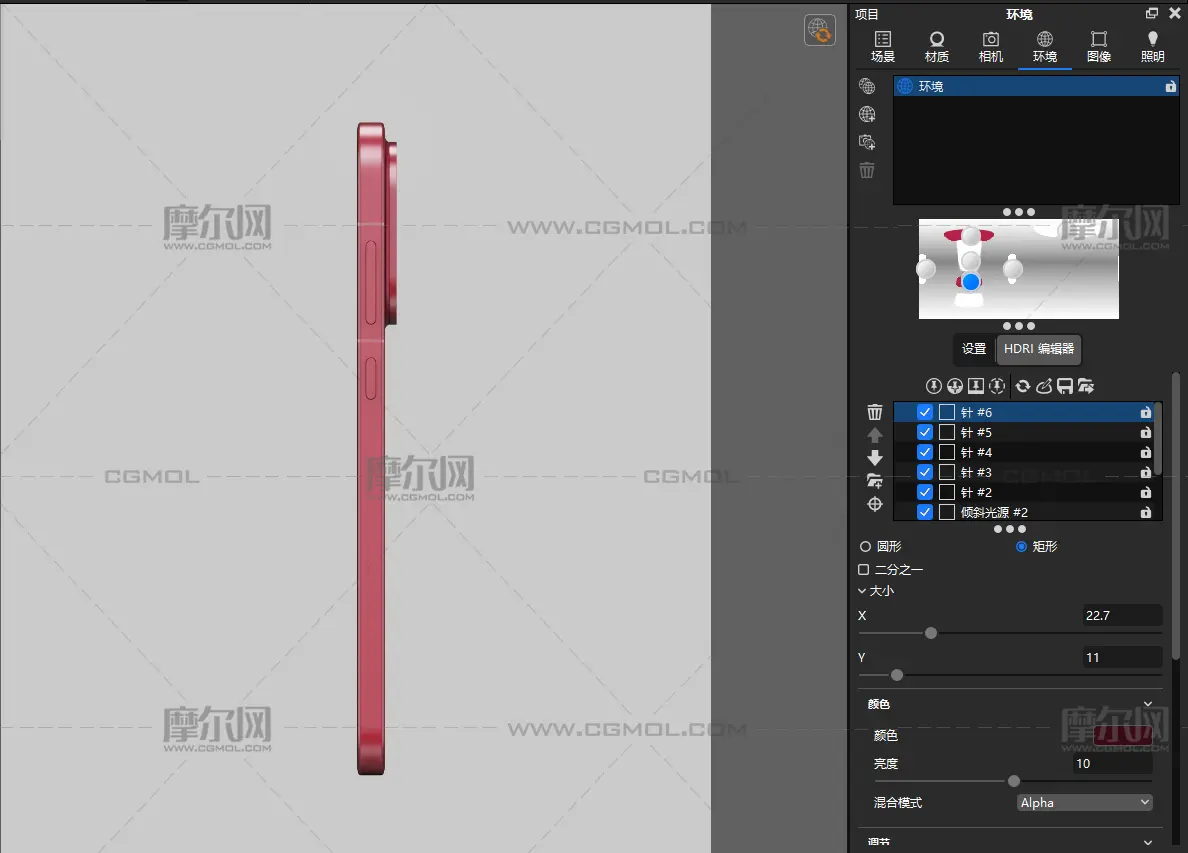Switch to the 材质 tab
1188x853 pixels.
pyautogui.click(x=937, y=46)
